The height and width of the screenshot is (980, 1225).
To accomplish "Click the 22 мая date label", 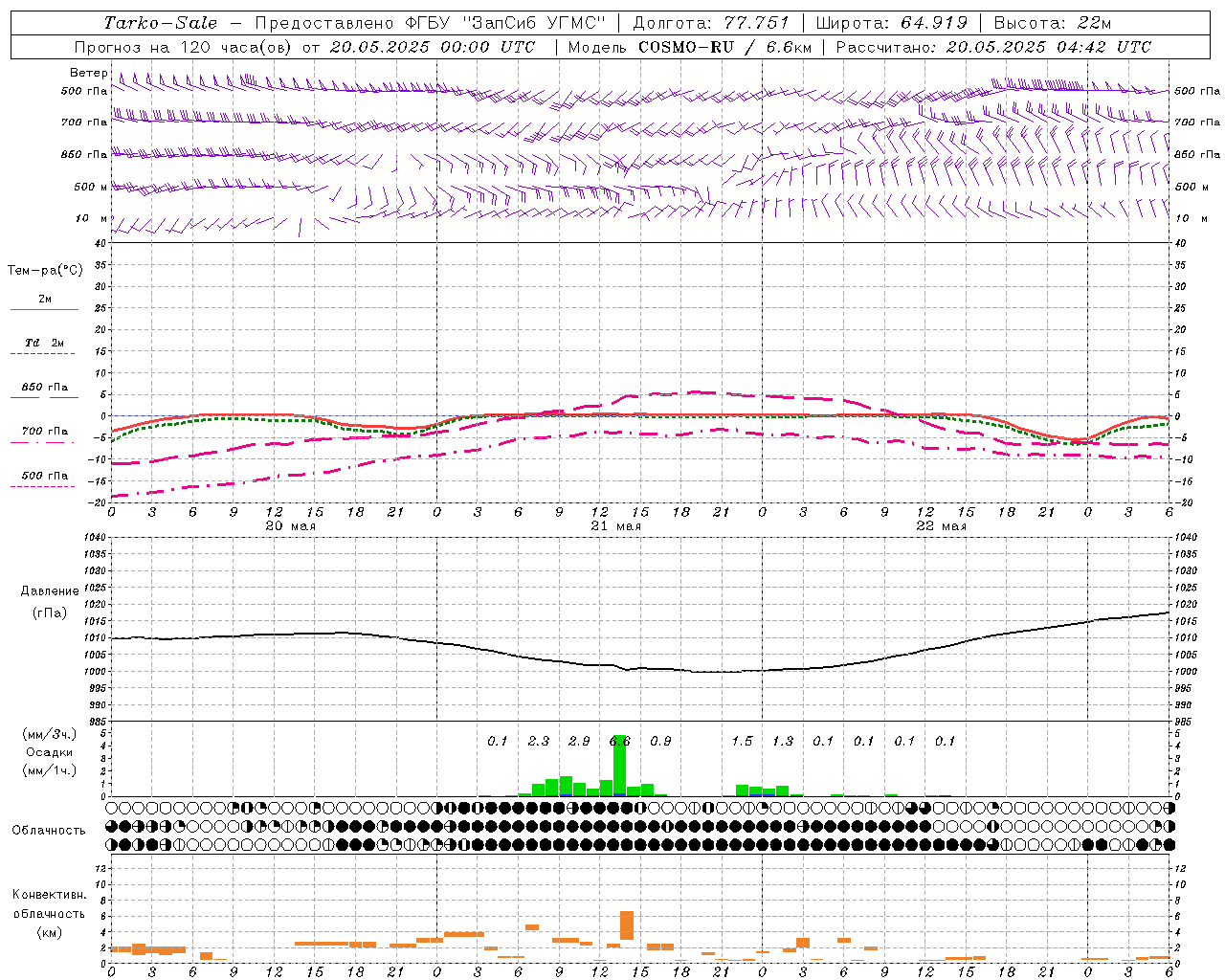I will pos(941,526).
